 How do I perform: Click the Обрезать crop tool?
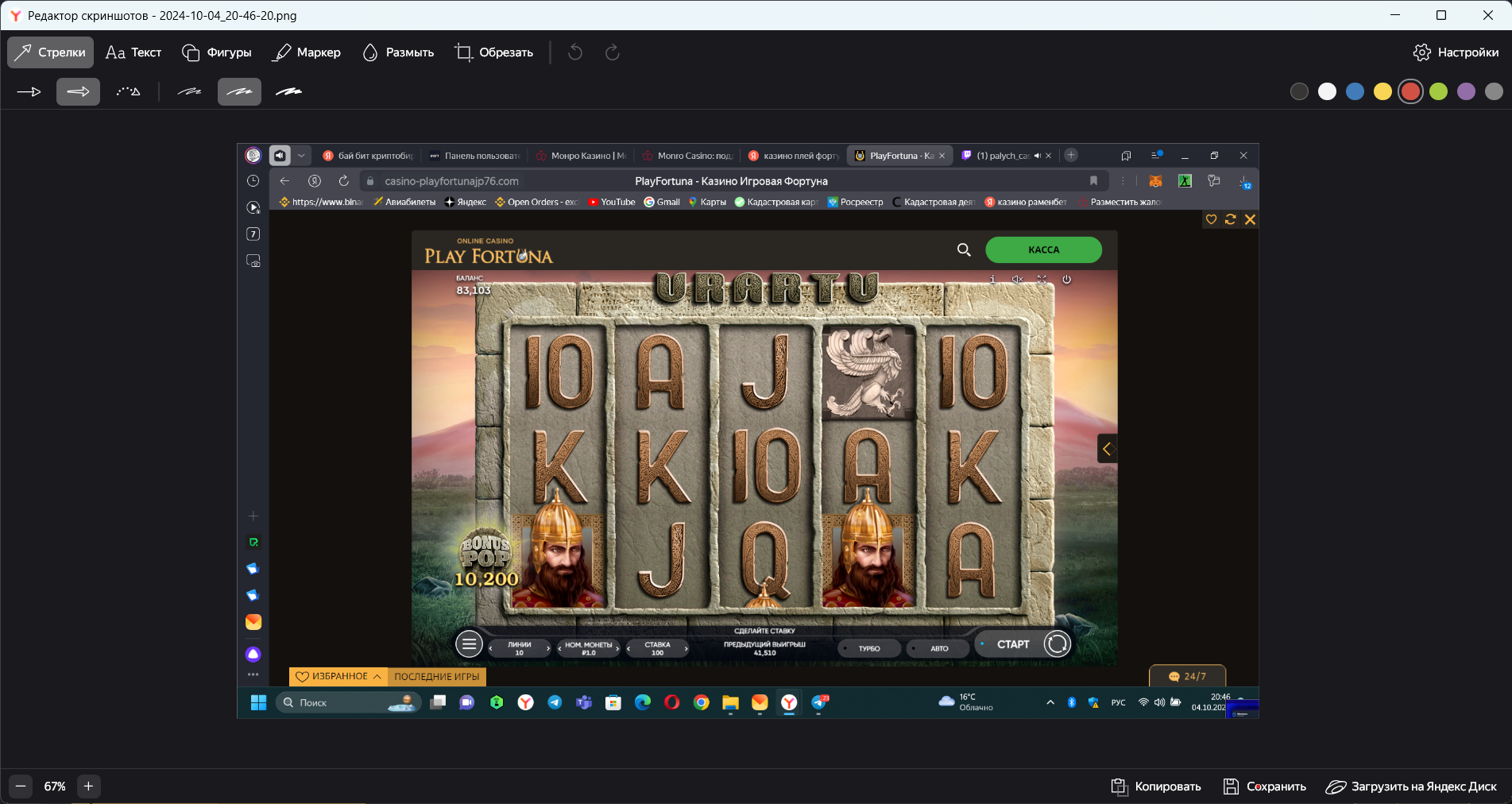pos(494,52)
